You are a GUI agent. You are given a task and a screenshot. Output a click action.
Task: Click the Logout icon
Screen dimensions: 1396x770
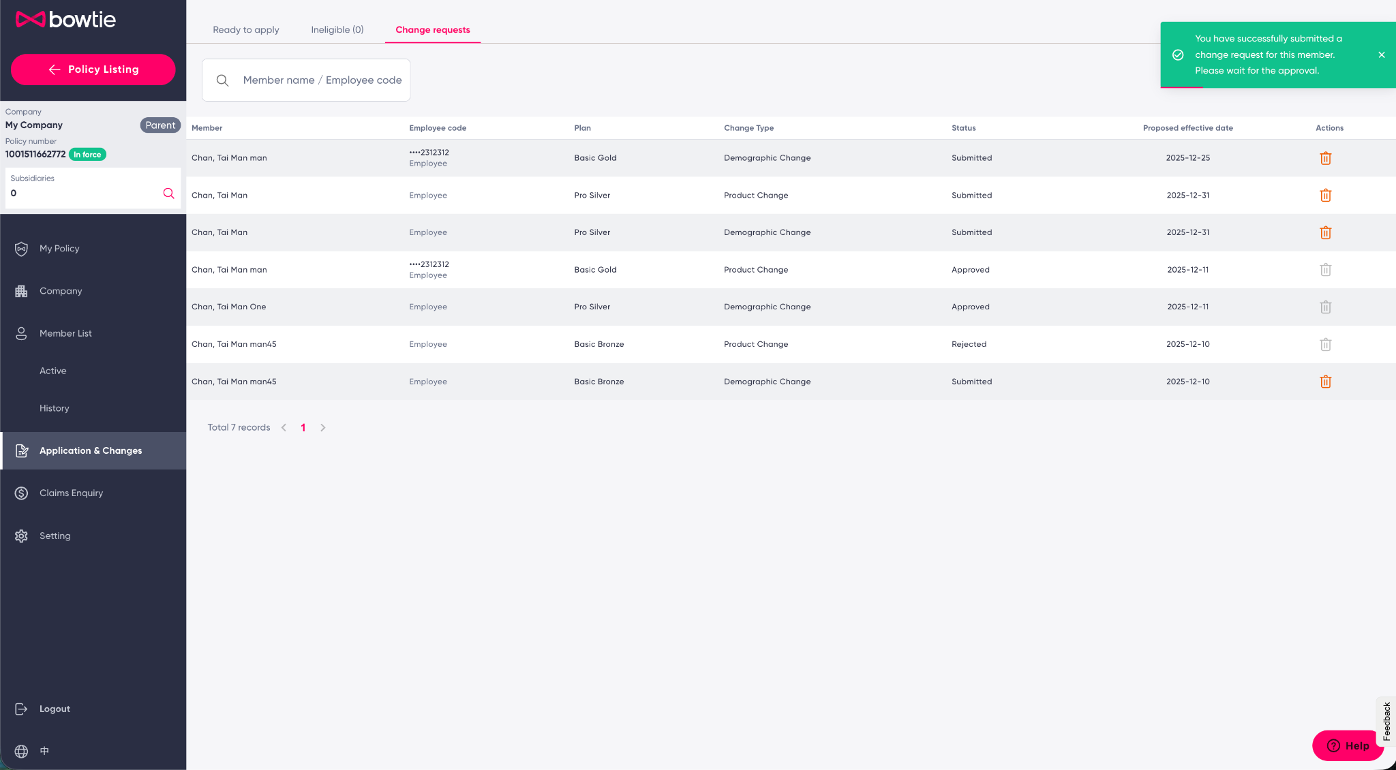coord(22,708)
